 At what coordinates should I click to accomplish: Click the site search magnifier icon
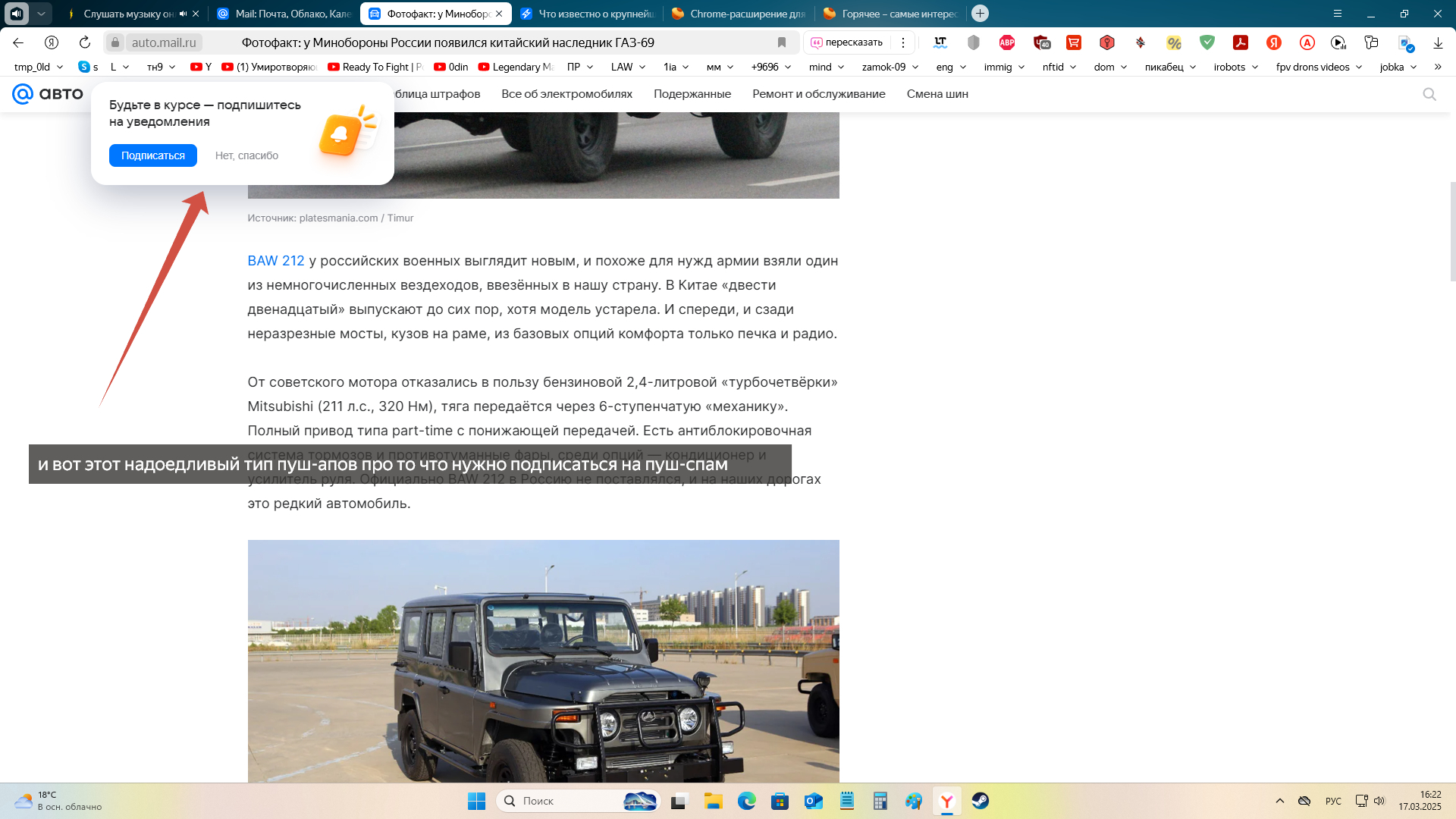point(1429,94)
